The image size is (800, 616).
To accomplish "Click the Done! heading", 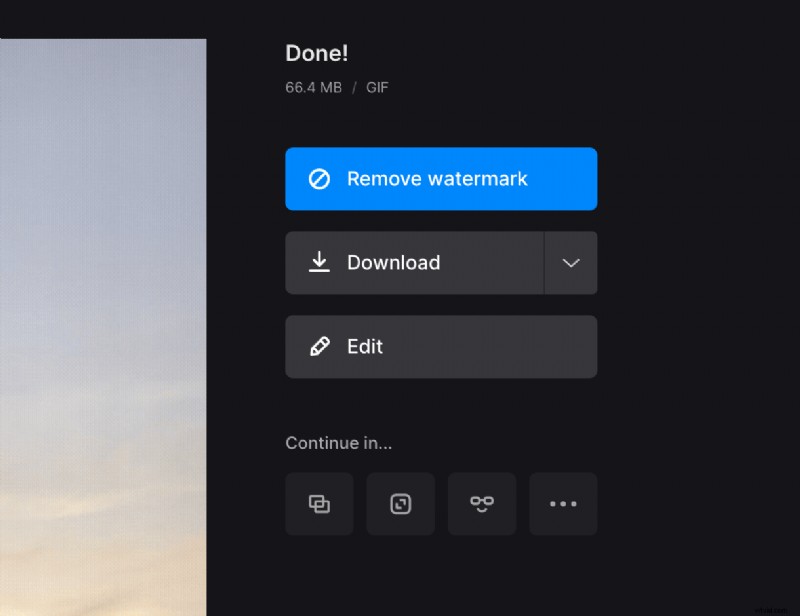I will point(316,53).
